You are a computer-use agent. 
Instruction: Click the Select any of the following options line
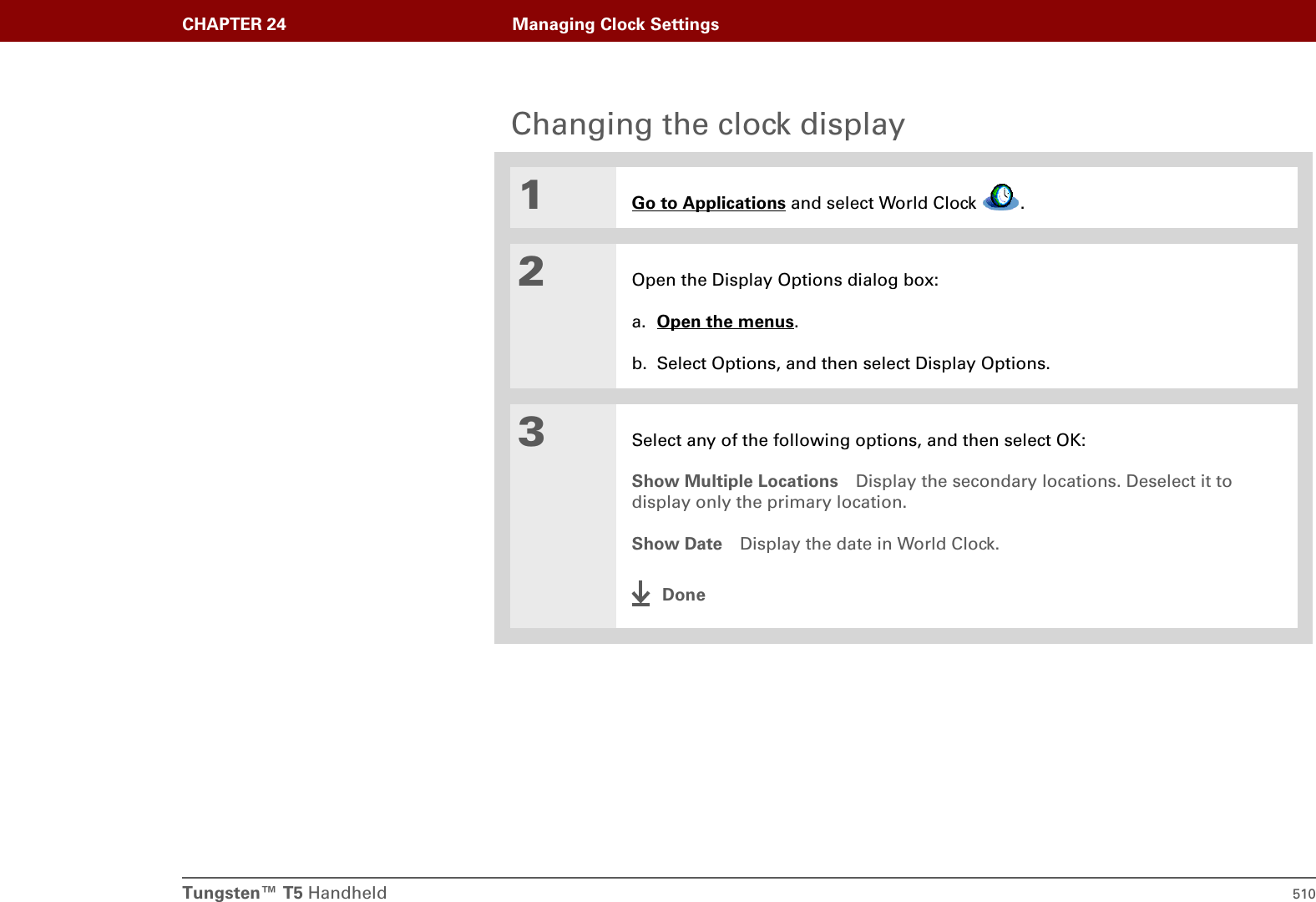coord(858,440)
